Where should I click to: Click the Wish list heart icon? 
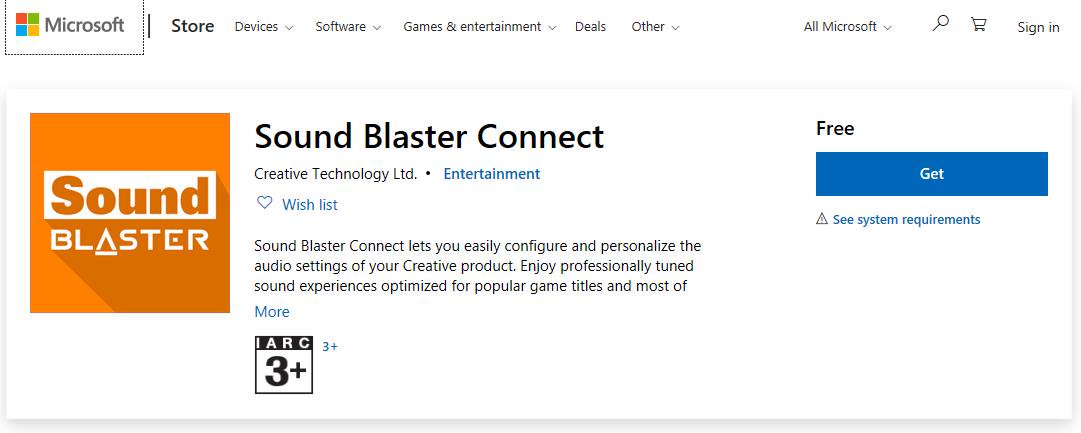pyautogui.click(x=265, y=203)
